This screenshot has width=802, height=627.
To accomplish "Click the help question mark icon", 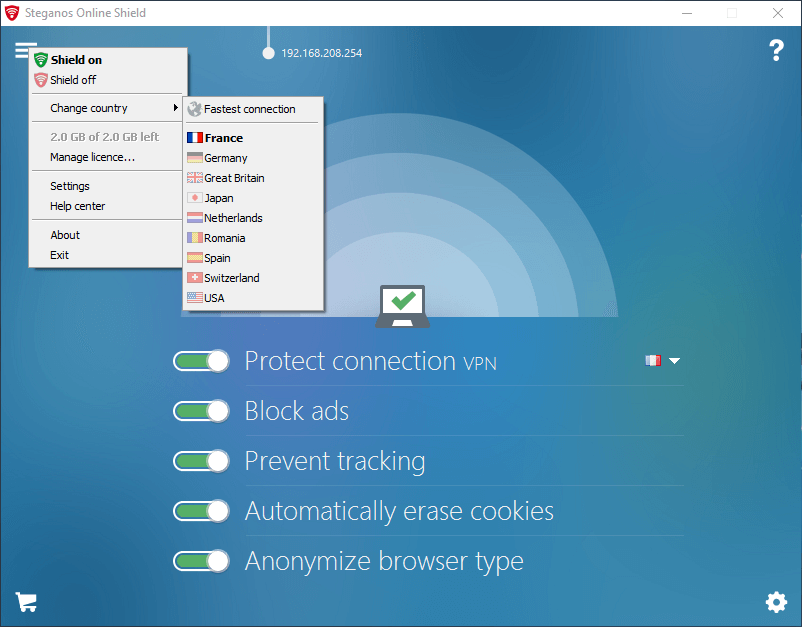I will point(776,51).
